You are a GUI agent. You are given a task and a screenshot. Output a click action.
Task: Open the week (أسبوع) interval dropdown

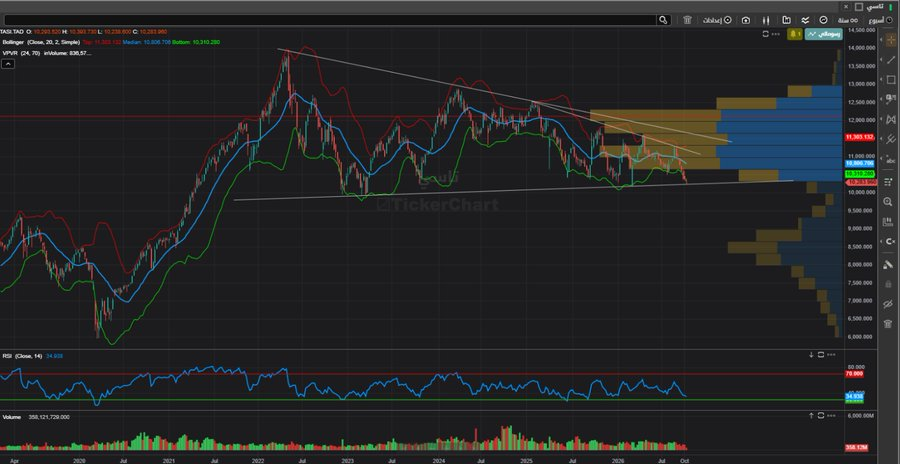pyautogui.click(x=880, y=20)
